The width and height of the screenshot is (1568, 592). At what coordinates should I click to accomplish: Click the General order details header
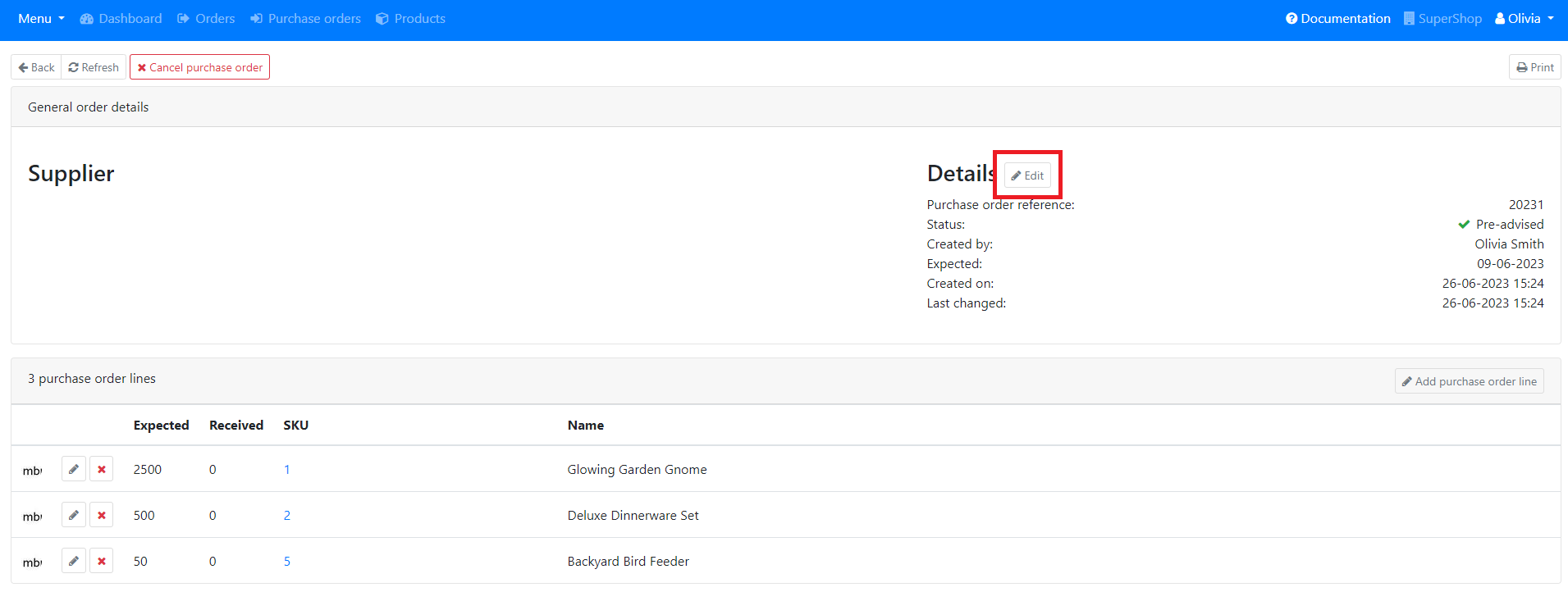point(89,107)
